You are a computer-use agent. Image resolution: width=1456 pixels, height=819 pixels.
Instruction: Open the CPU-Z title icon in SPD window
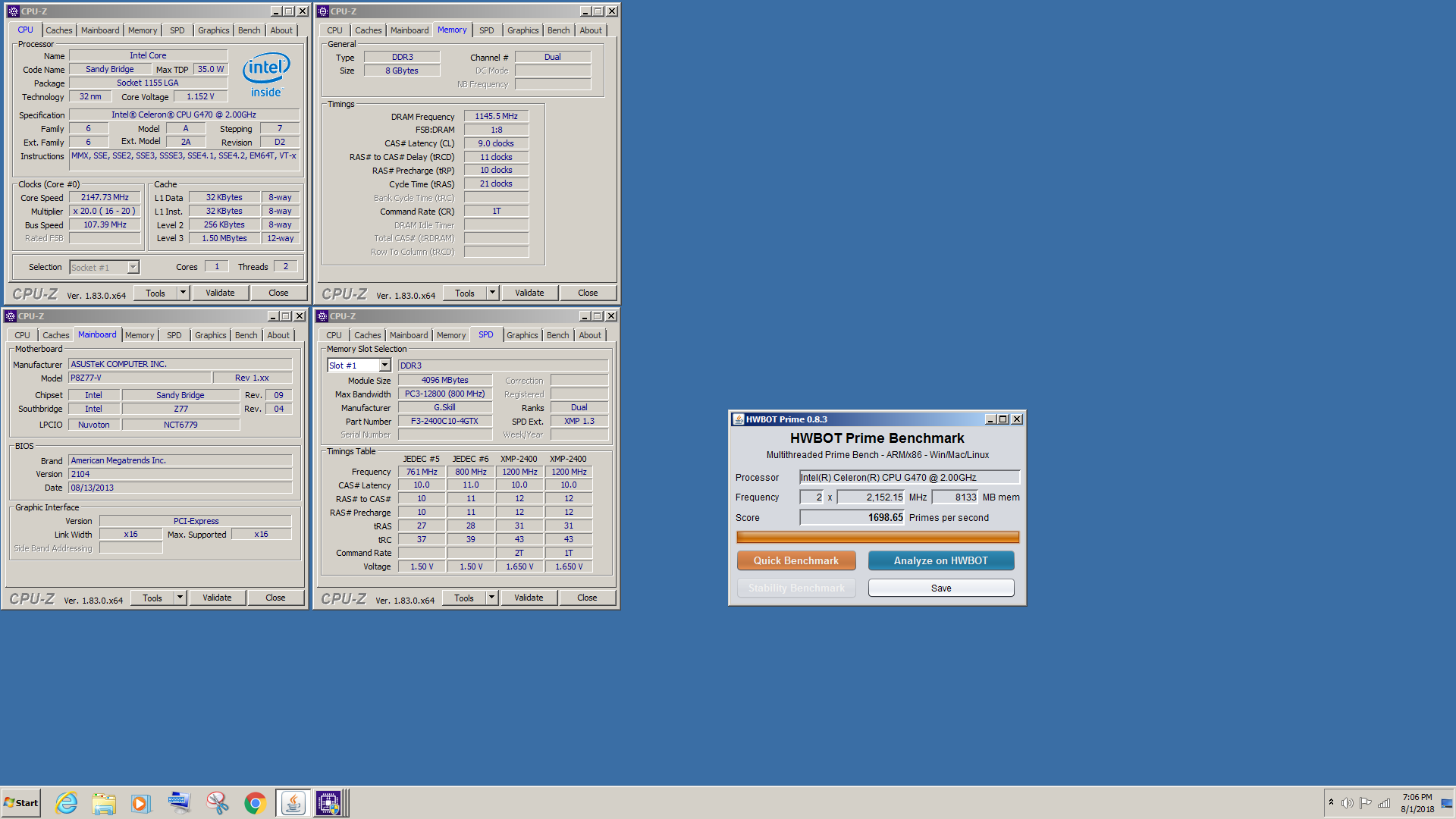[x=322, y=316]
